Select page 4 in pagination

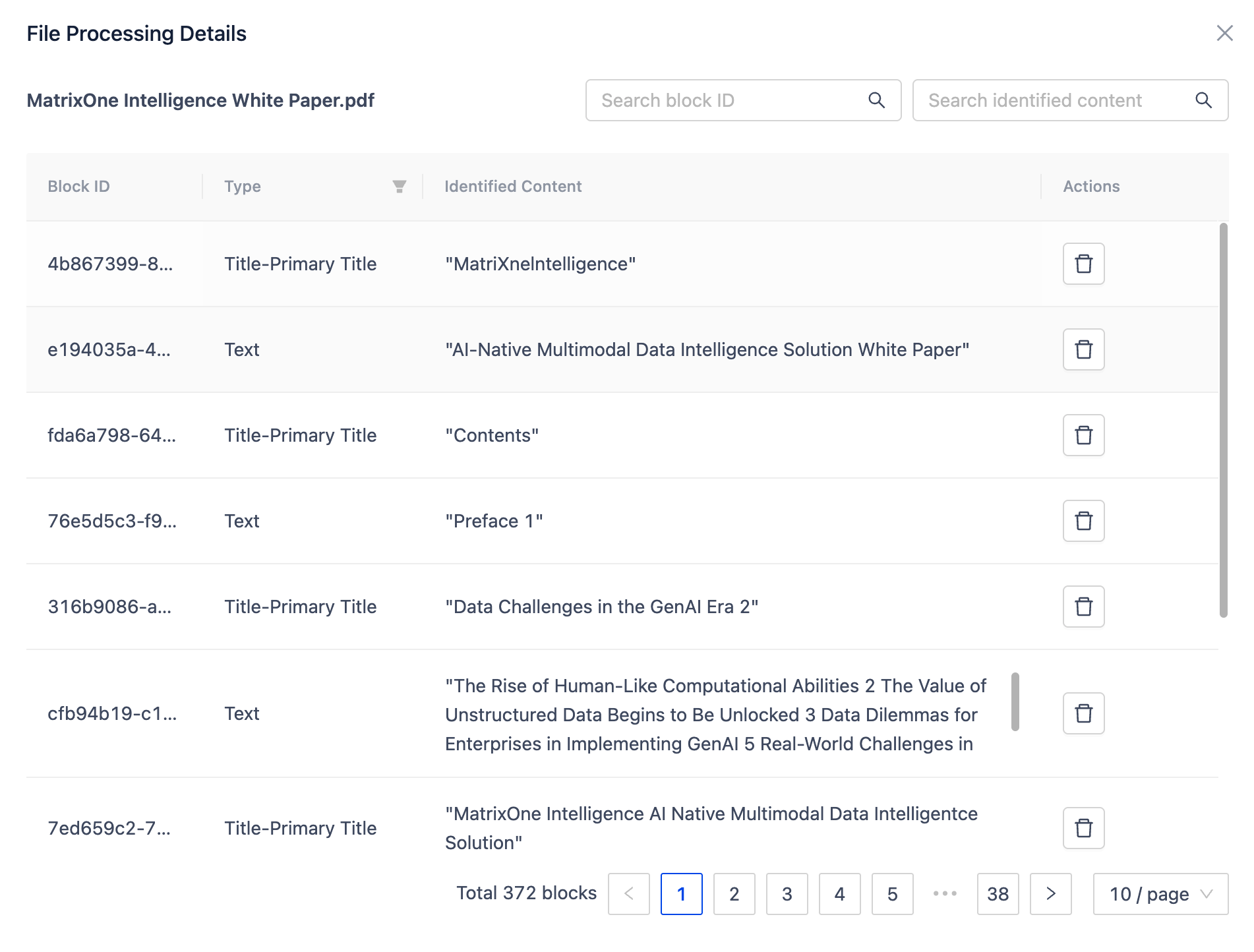[839, 894]
